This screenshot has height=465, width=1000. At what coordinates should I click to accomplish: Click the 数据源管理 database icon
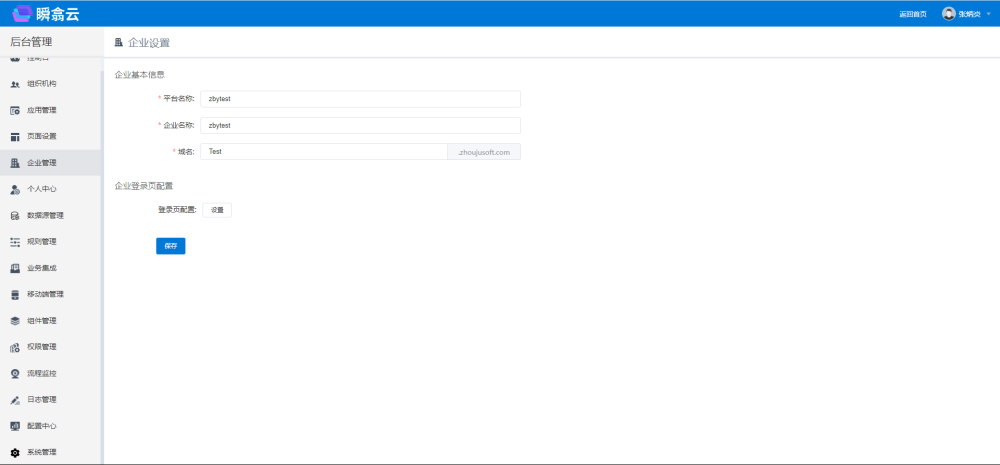click(x=15, y=215)
